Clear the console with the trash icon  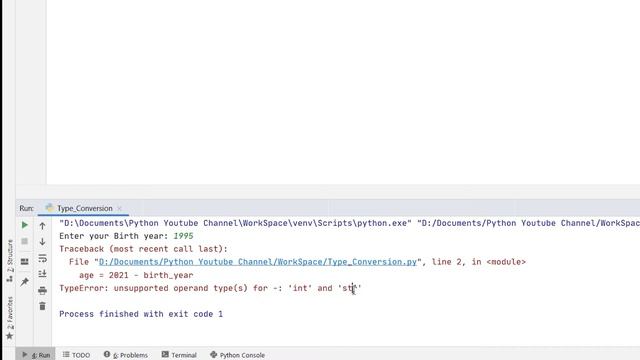(x=42, y=306)
